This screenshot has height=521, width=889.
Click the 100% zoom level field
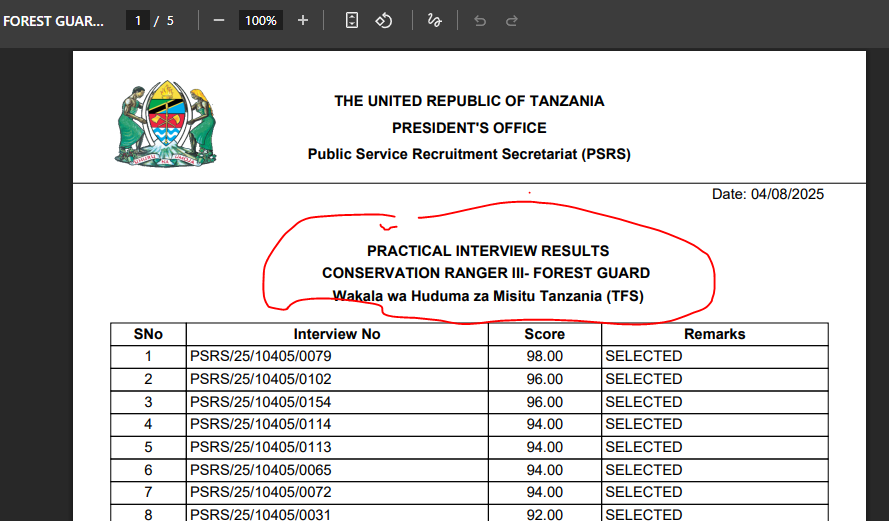click(x=261, y=20)
